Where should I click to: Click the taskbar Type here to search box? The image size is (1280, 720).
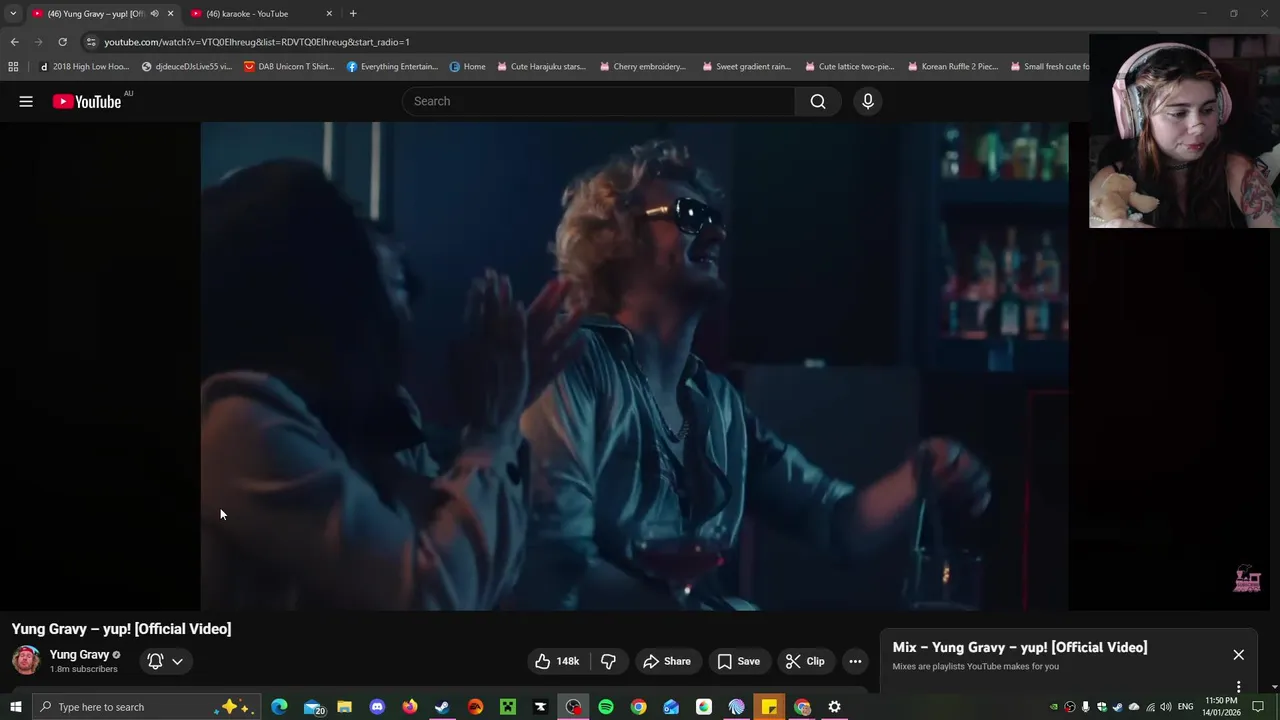coord(147,707)
